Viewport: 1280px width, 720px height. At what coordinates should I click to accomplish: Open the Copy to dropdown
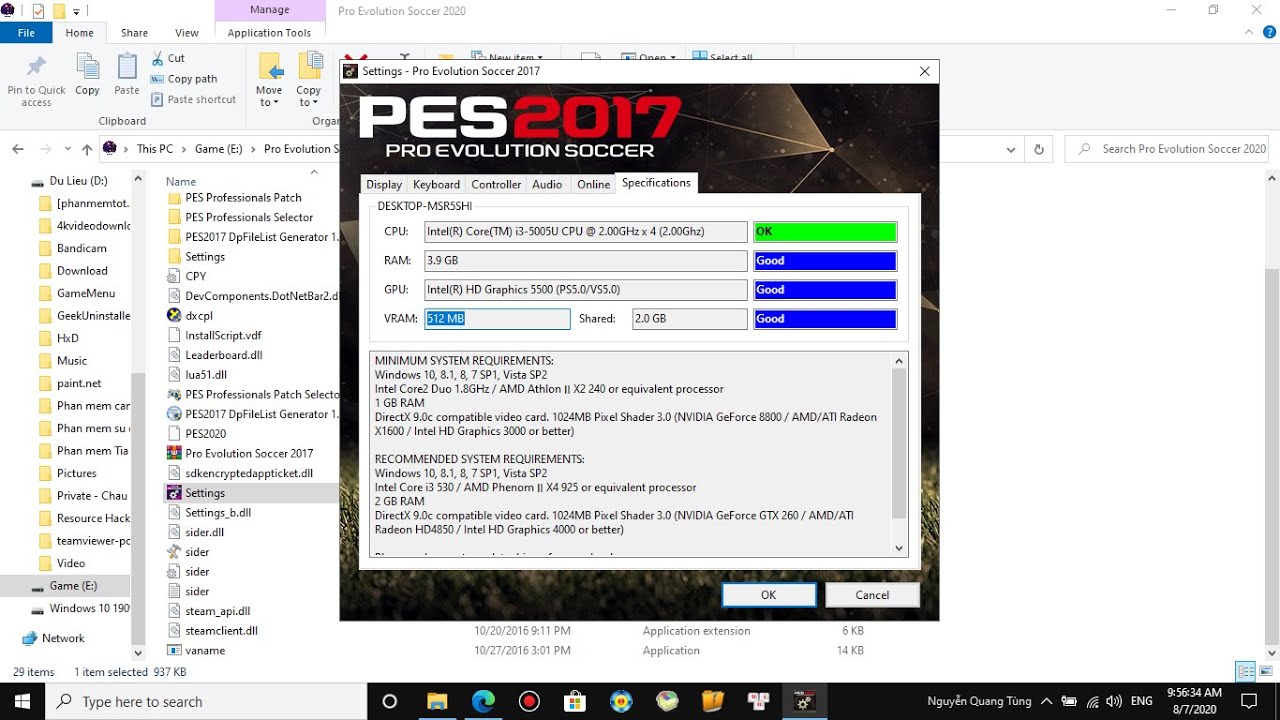[309, 79]
